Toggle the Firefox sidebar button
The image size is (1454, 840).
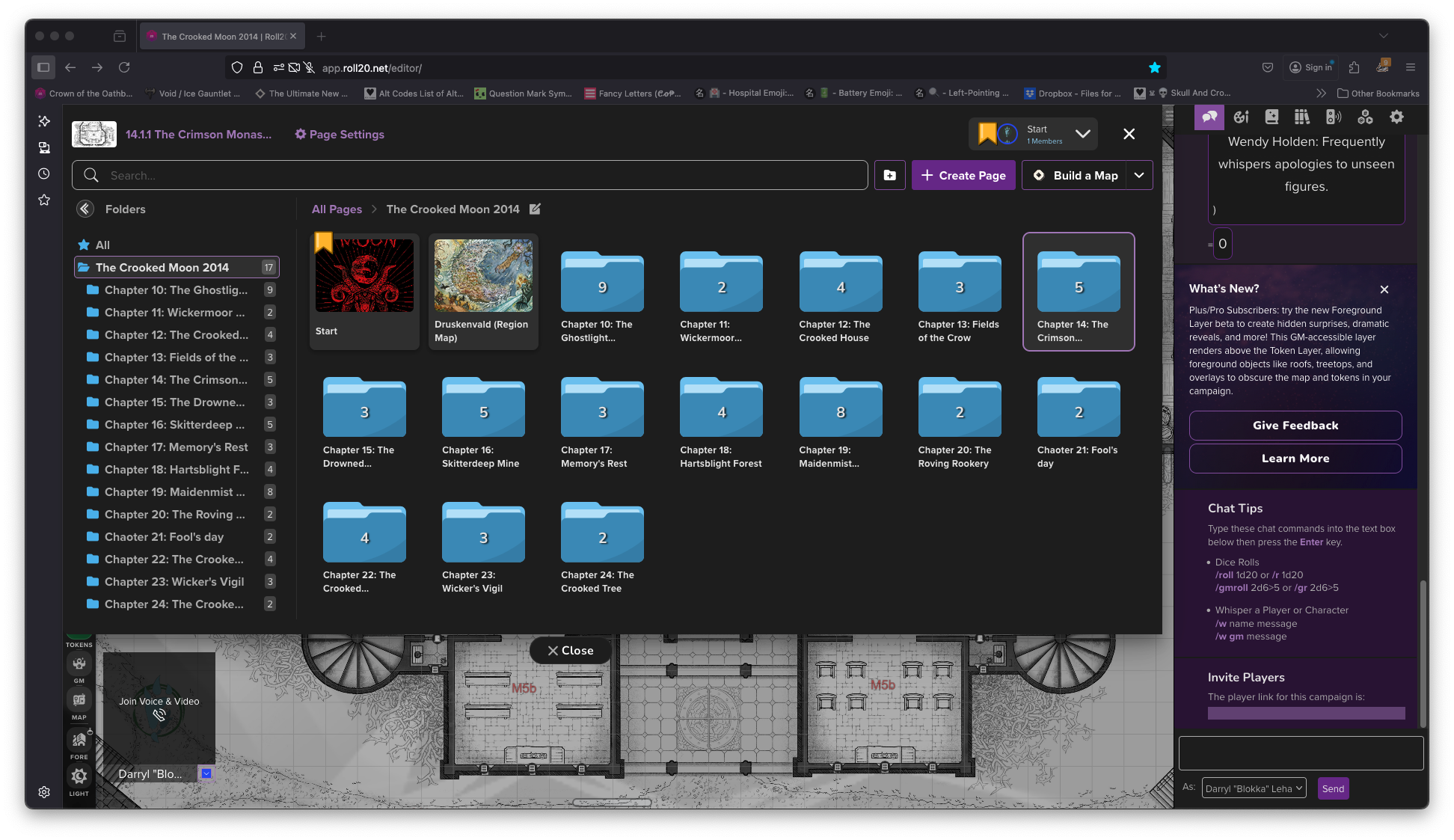click(x=43, y=67)
